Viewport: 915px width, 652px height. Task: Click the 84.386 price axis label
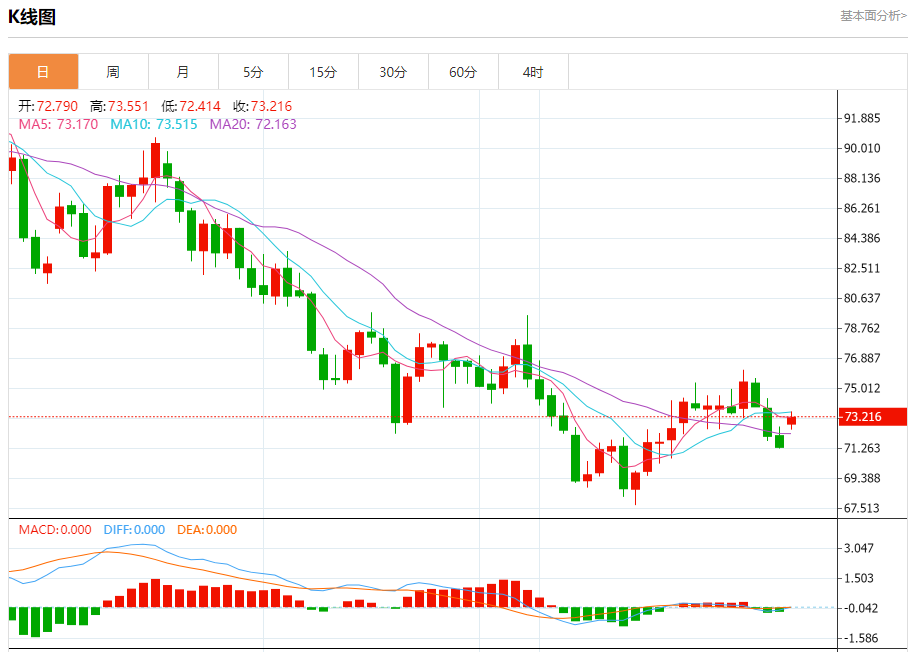pyautogui.click(x=862, y=238)
